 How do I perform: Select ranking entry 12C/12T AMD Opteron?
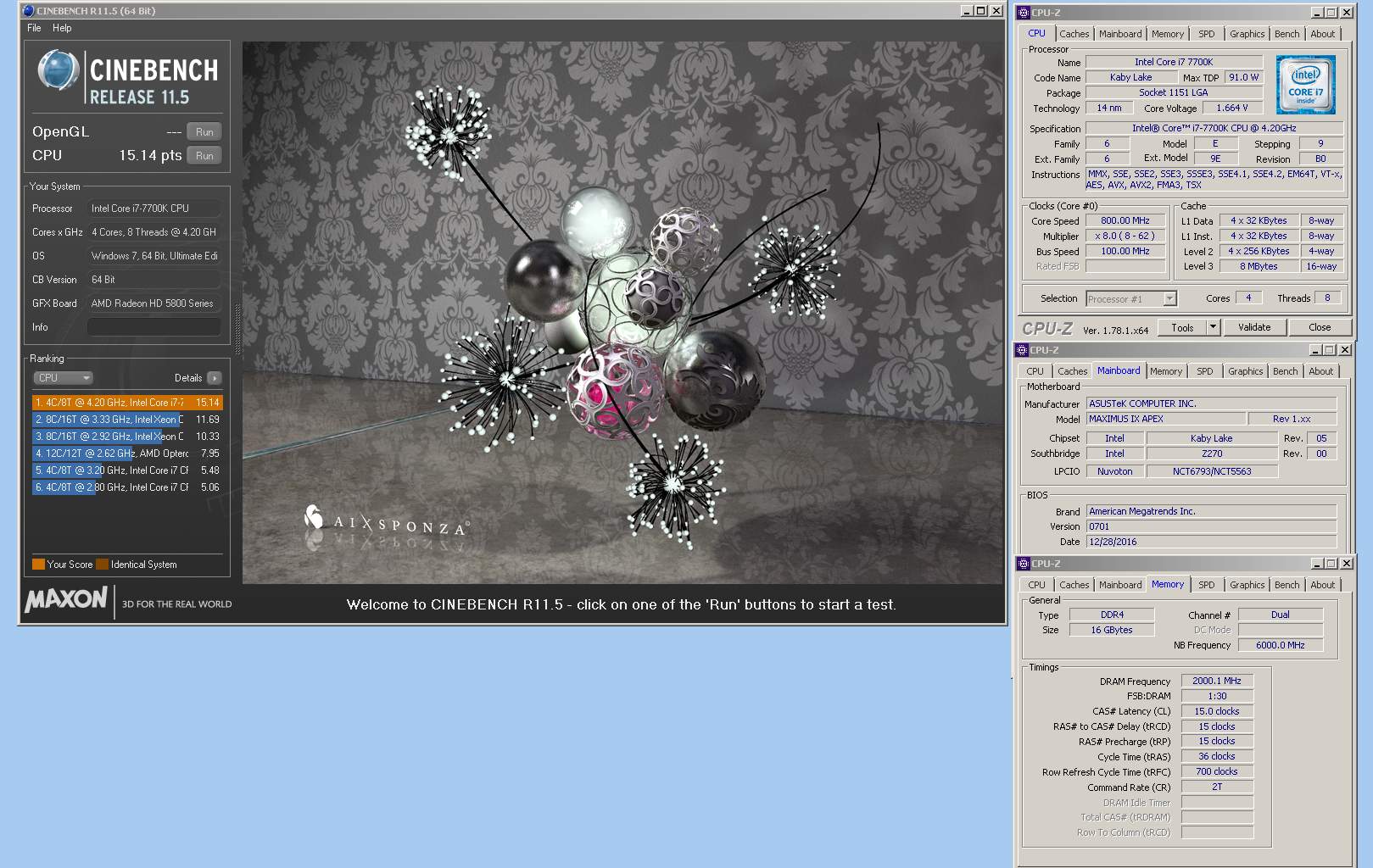pos(127,453)
